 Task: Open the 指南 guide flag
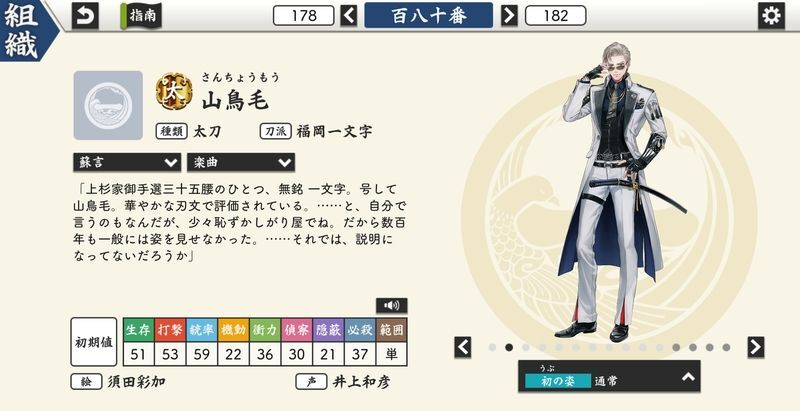click(141, 16)
